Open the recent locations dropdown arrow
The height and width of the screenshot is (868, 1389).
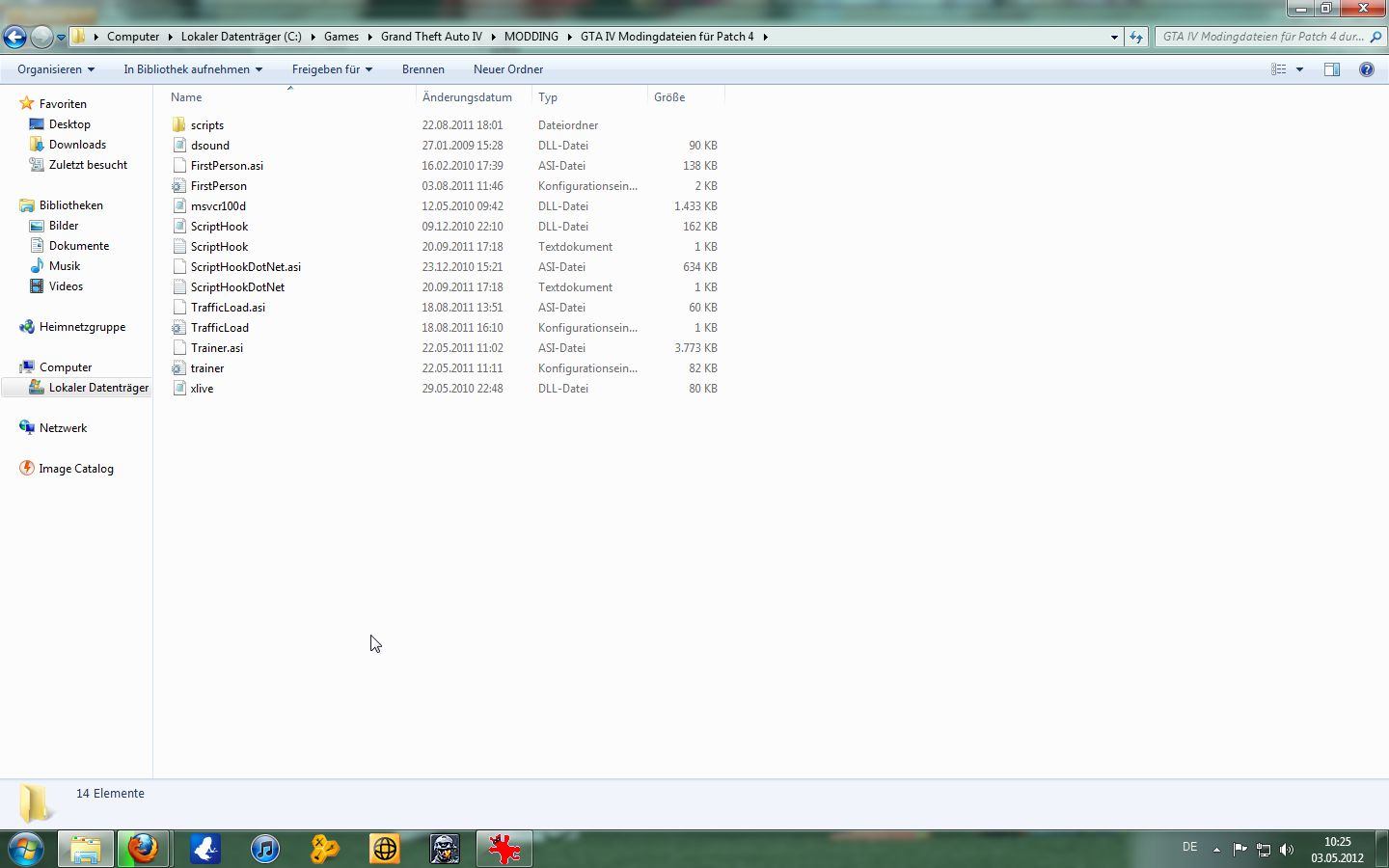(61, 38)
